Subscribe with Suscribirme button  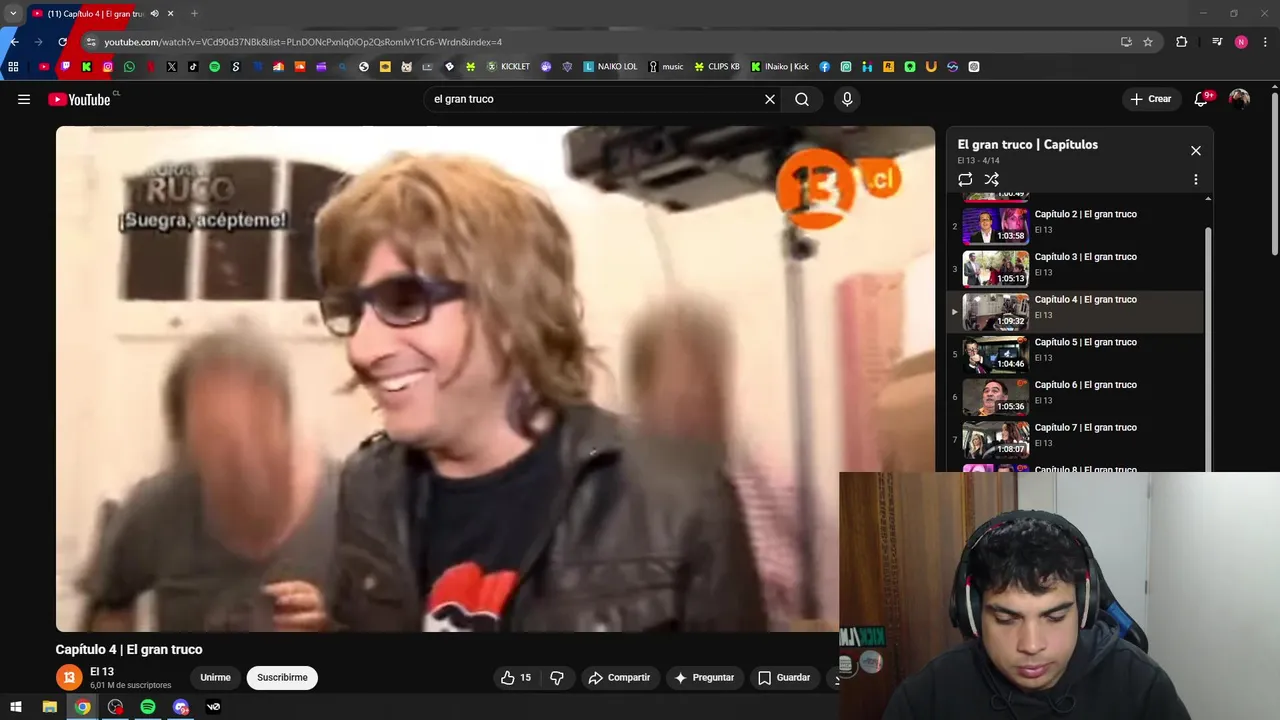pos(282,678)
